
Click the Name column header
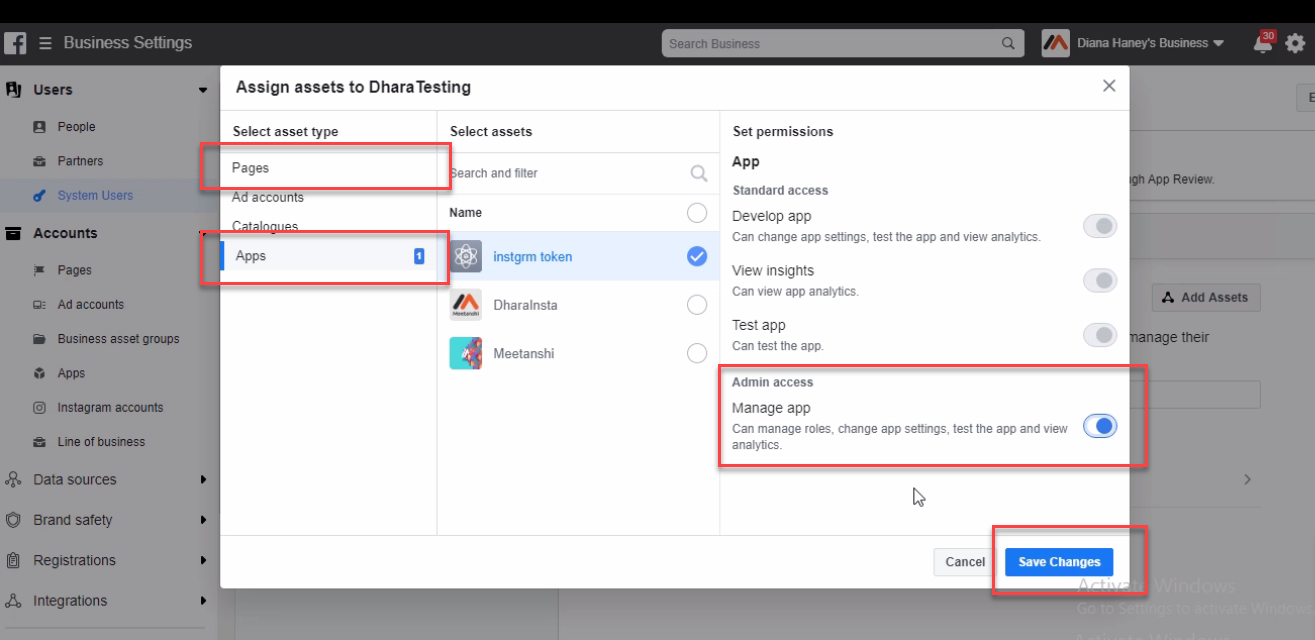tap(466, 213)
